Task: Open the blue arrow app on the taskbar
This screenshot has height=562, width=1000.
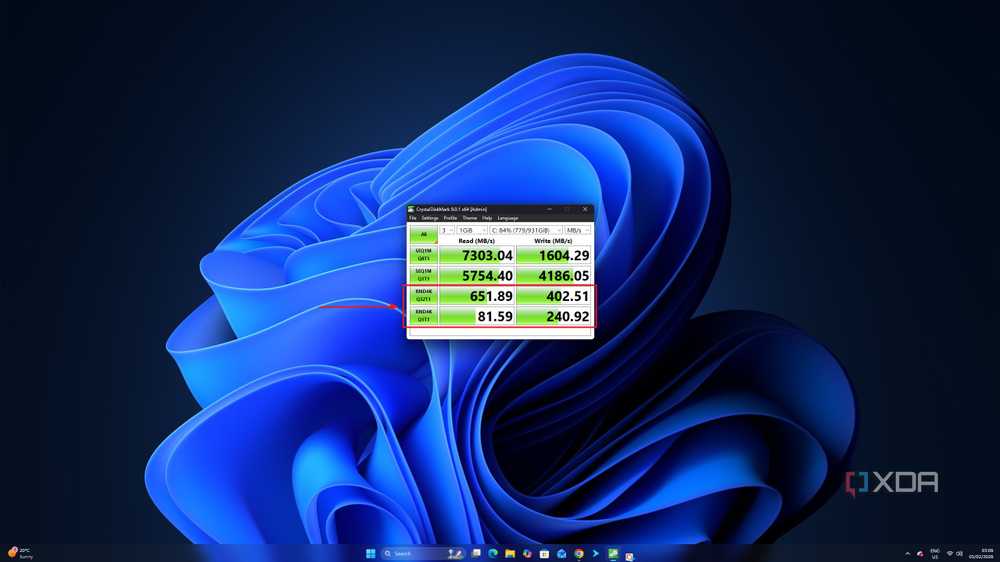Action: click(596, 554)
